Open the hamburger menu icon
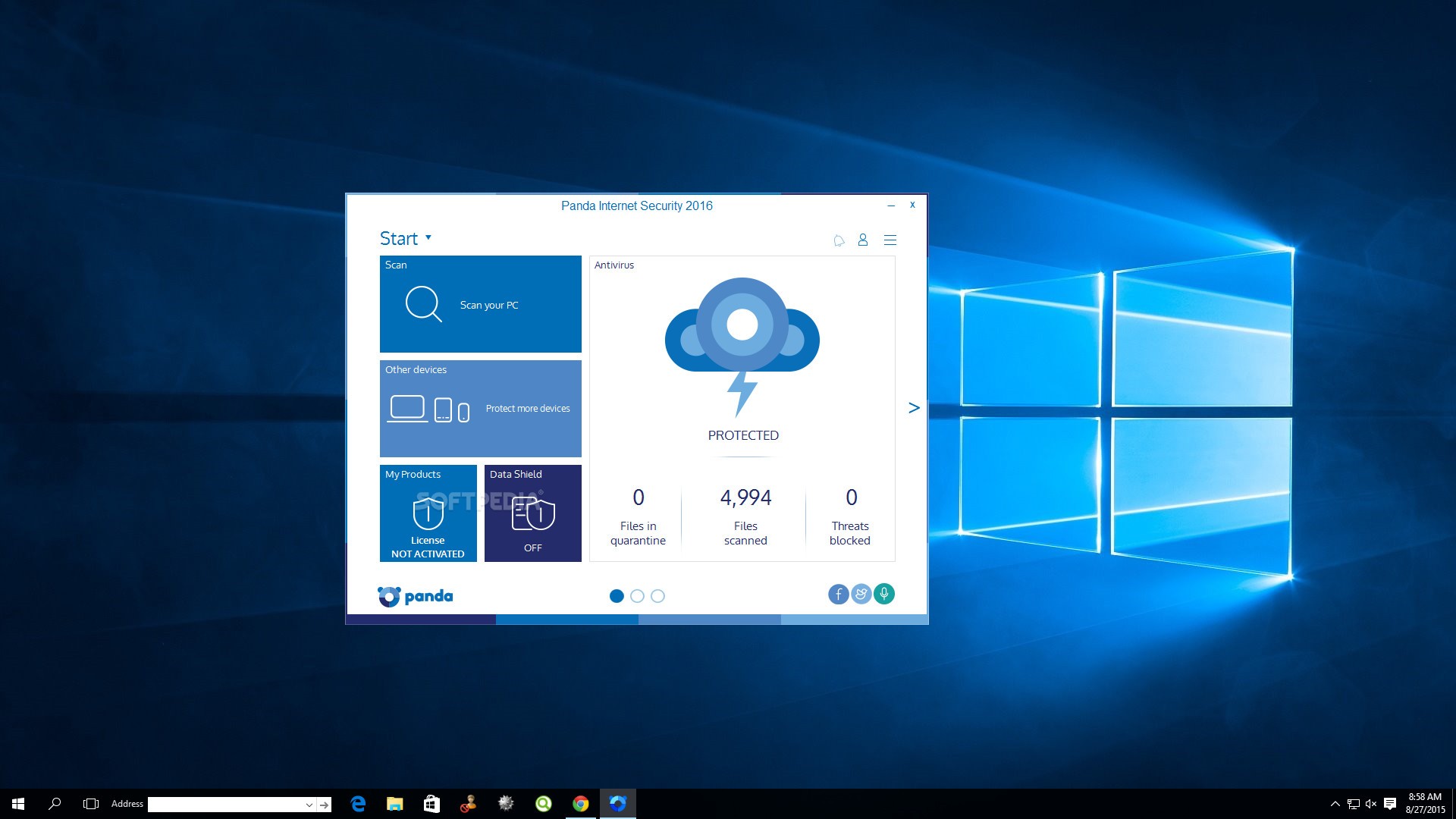 (x=890, y=240)
